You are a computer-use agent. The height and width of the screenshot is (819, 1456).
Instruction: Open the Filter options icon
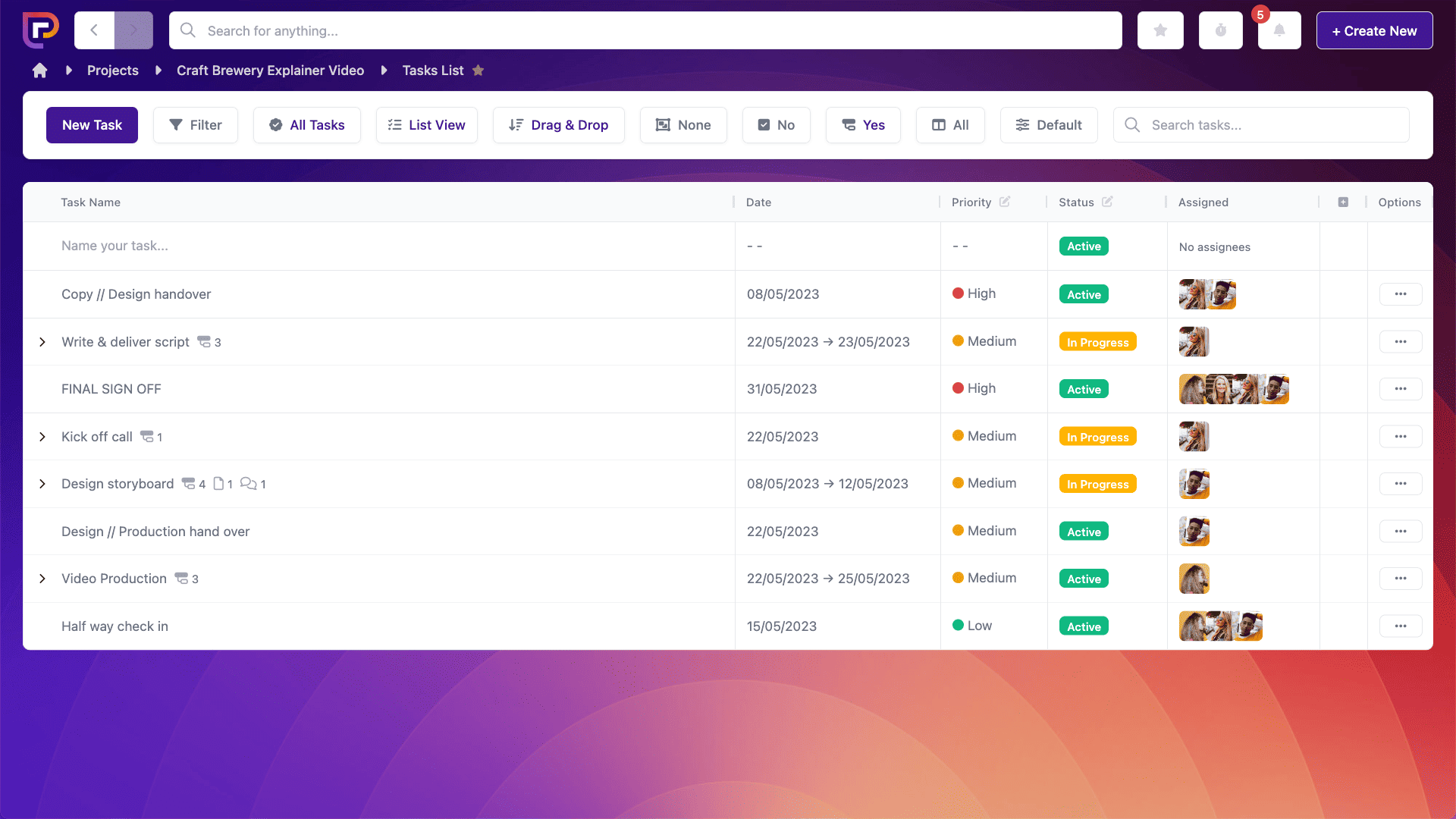point(176,125)
